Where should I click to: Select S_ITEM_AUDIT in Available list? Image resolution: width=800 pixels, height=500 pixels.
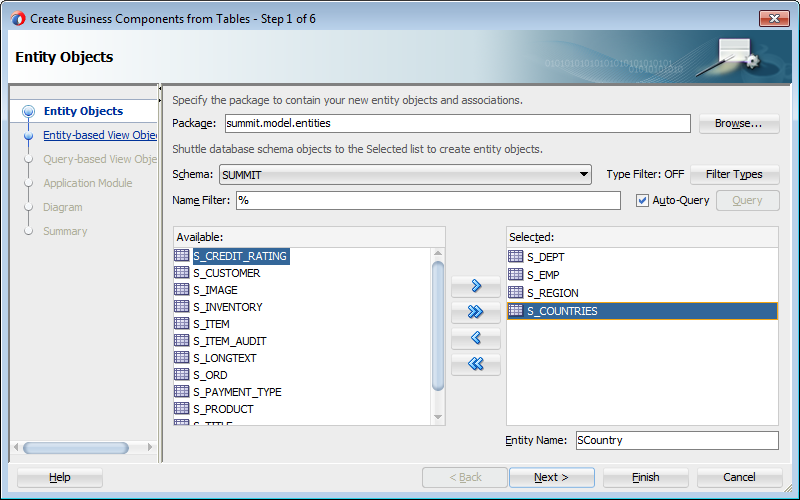(230, 341)
